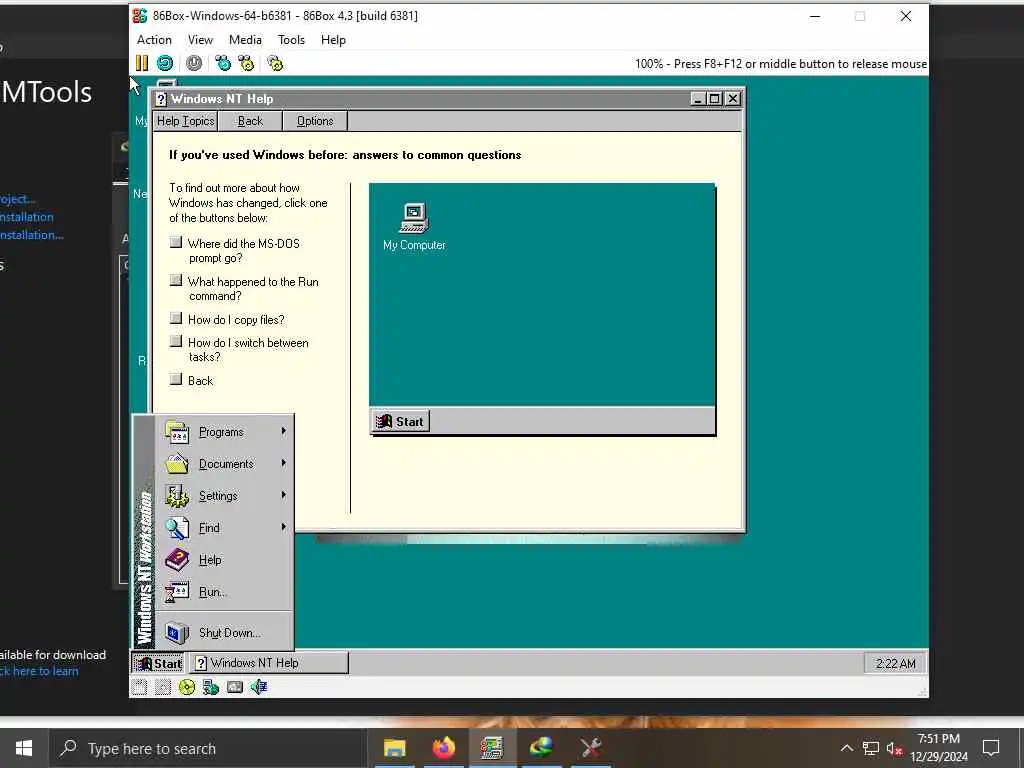Click the 86Box logo in title bar

[x=140, y=16]
